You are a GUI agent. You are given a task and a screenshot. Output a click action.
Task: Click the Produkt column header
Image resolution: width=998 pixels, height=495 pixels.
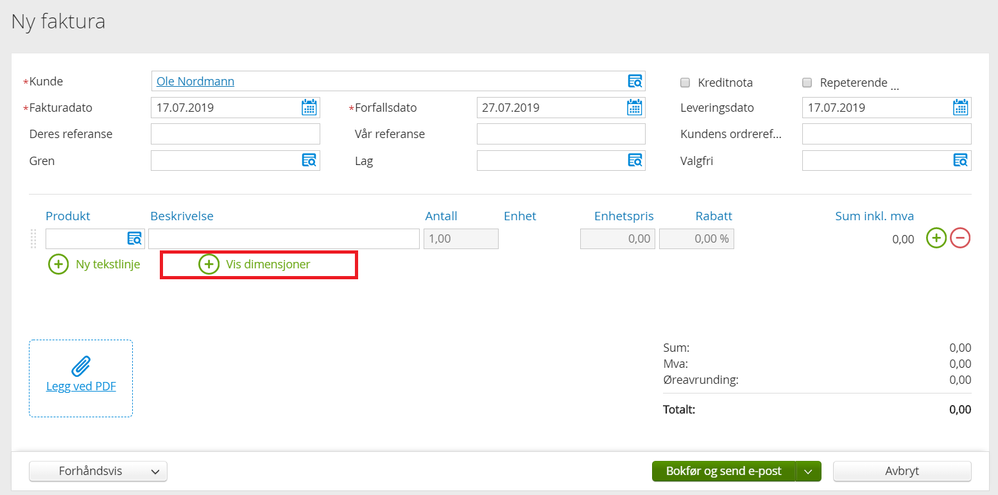(x=68, y=216)
